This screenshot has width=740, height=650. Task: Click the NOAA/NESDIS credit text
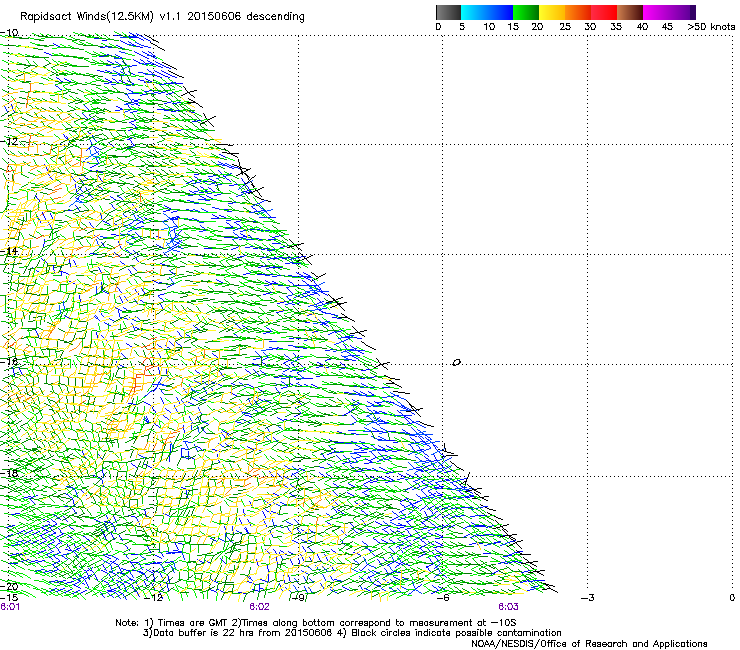589,644
